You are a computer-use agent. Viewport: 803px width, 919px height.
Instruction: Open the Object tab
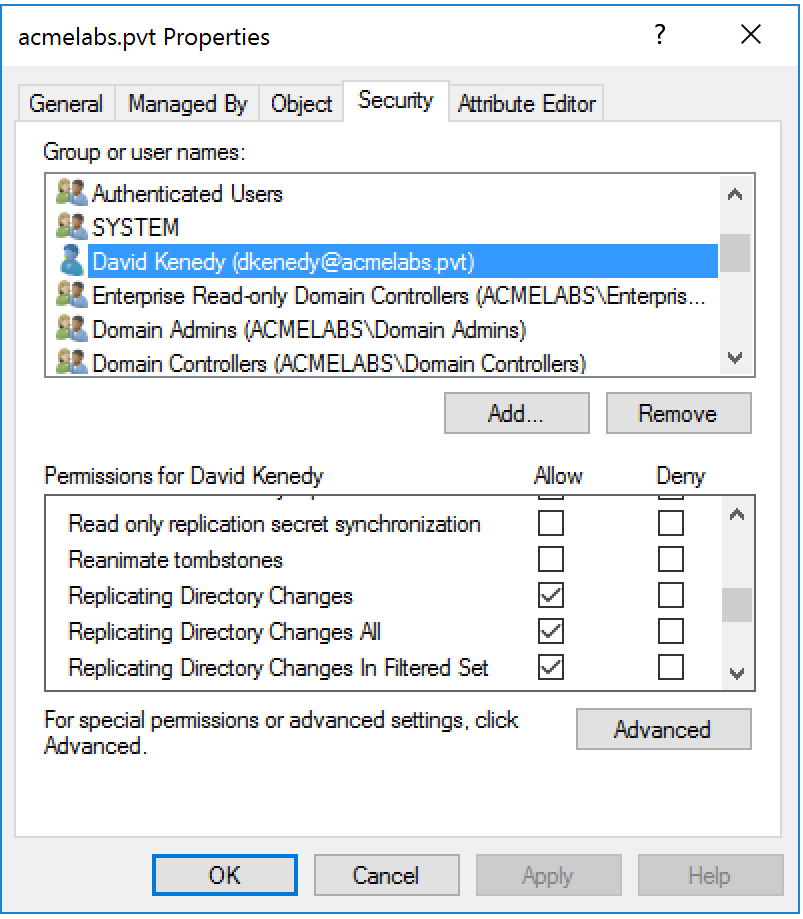click(x=300, y=103)
